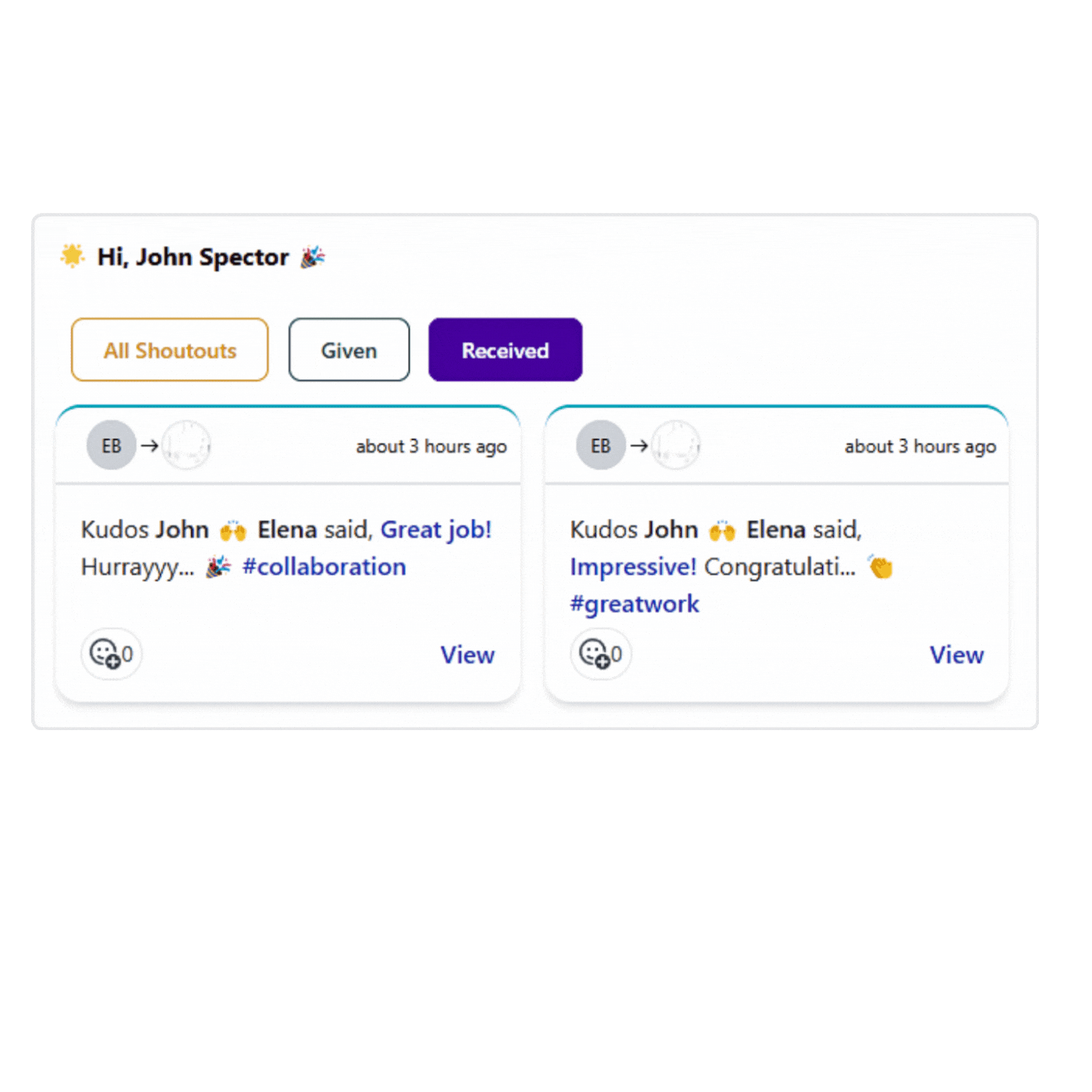Click the #collaboration hashtag

324,566
